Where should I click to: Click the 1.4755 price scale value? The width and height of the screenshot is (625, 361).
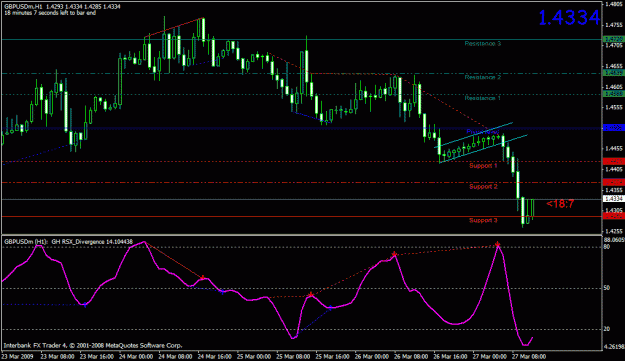pos(614,25)
